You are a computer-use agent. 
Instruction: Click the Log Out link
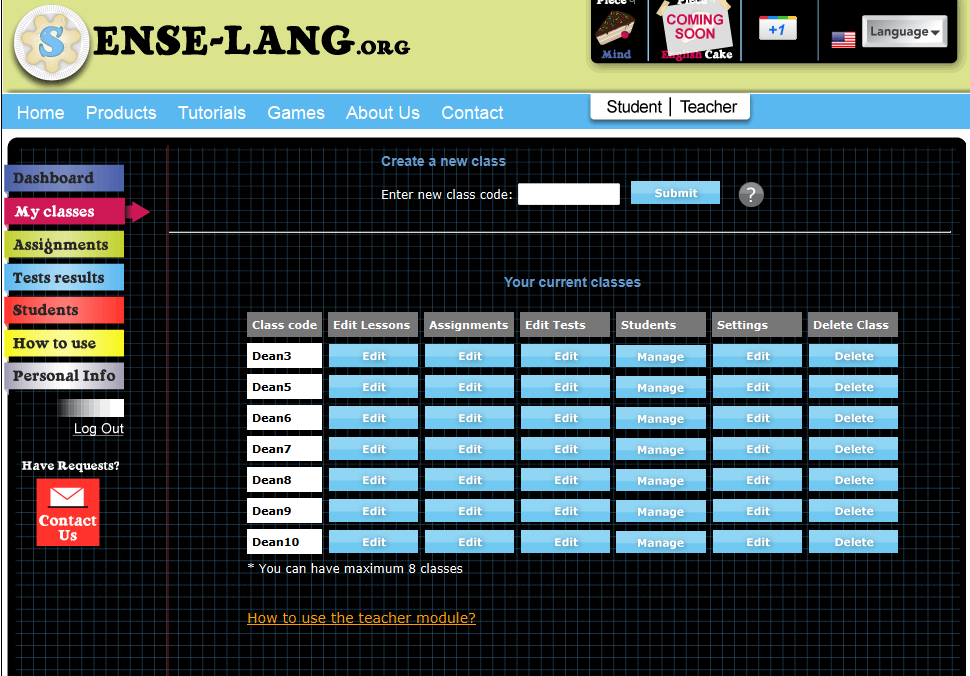[x=97, y=428]
